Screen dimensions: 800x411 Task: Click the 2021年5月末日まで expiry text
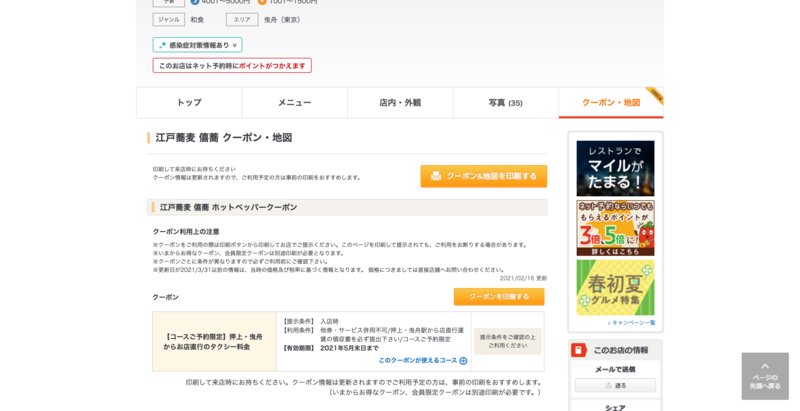click(x=349, y=348)
